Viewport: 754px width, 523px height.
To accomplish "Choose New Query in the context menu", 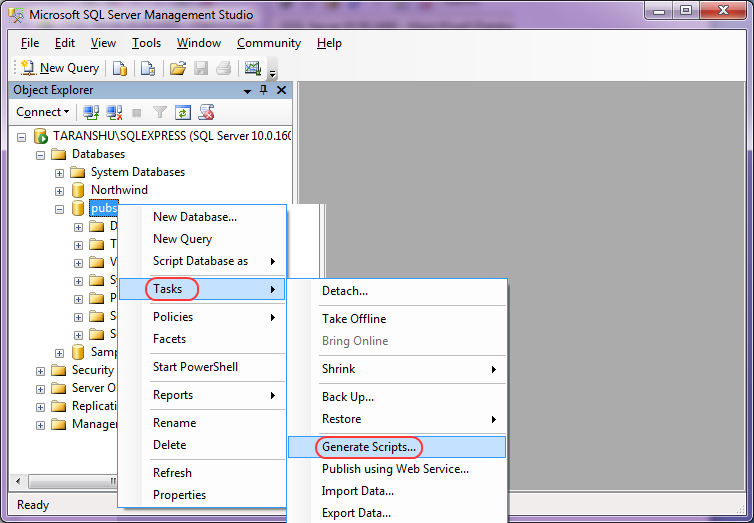I will point(202,239).
